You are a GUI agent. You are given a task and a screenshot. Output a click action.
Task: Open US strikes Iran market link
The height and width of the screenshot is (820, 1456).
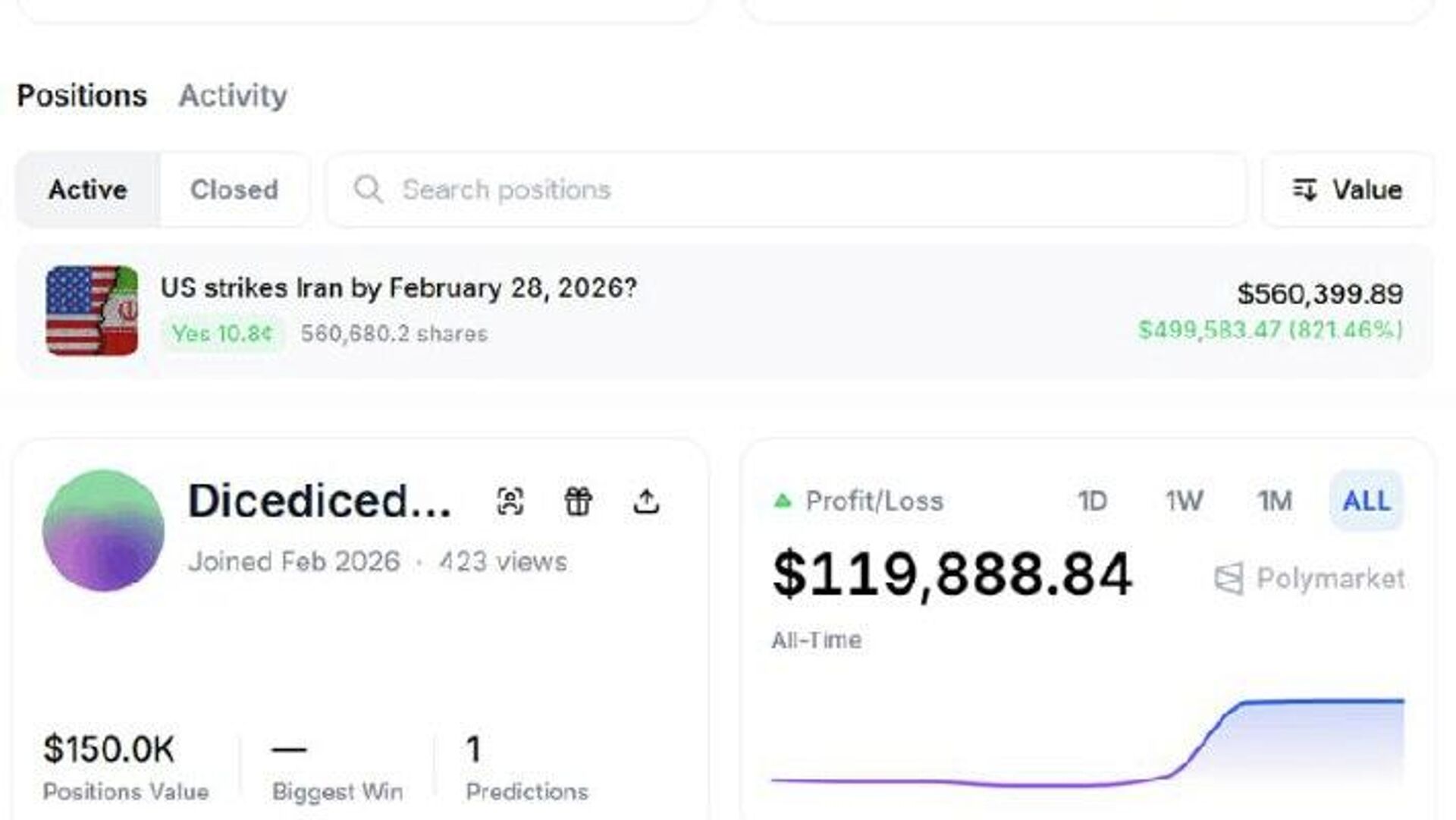pos(398,288)
